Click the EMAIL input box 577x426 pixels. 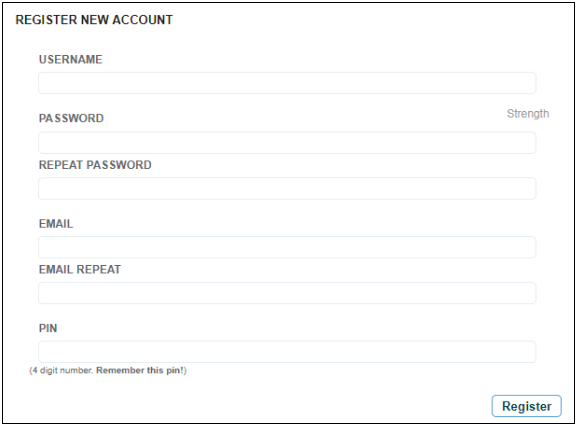[287, 247]
